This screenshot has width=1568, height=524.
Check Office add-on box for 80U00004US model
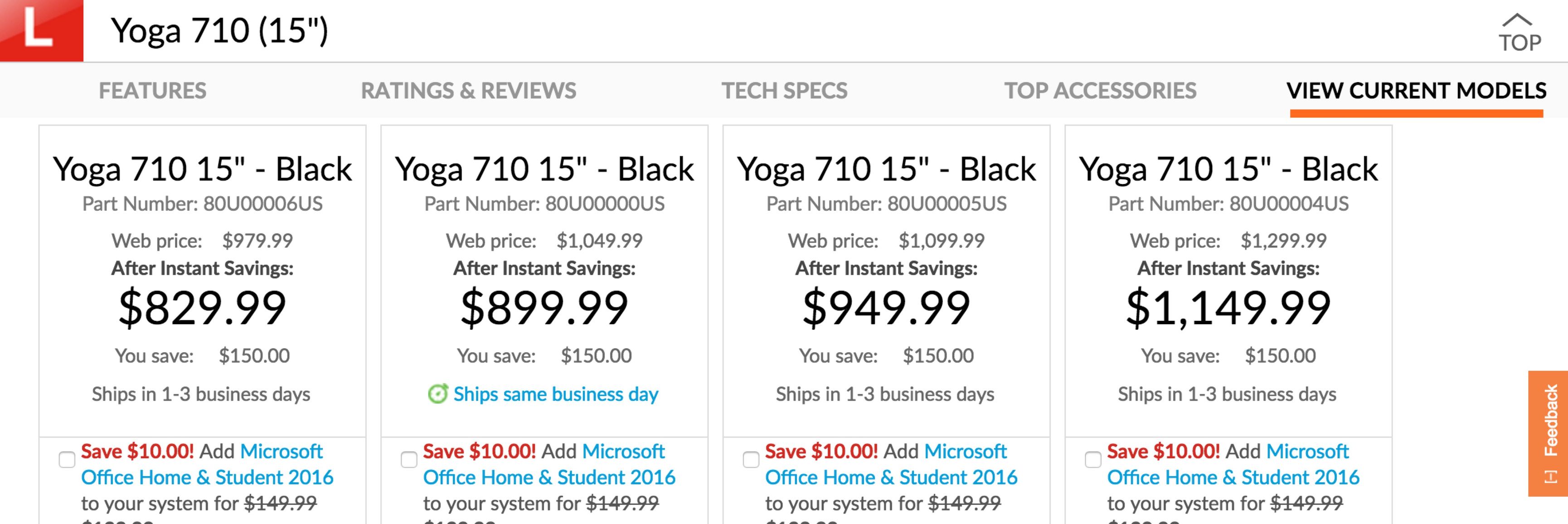[1093, 459]
